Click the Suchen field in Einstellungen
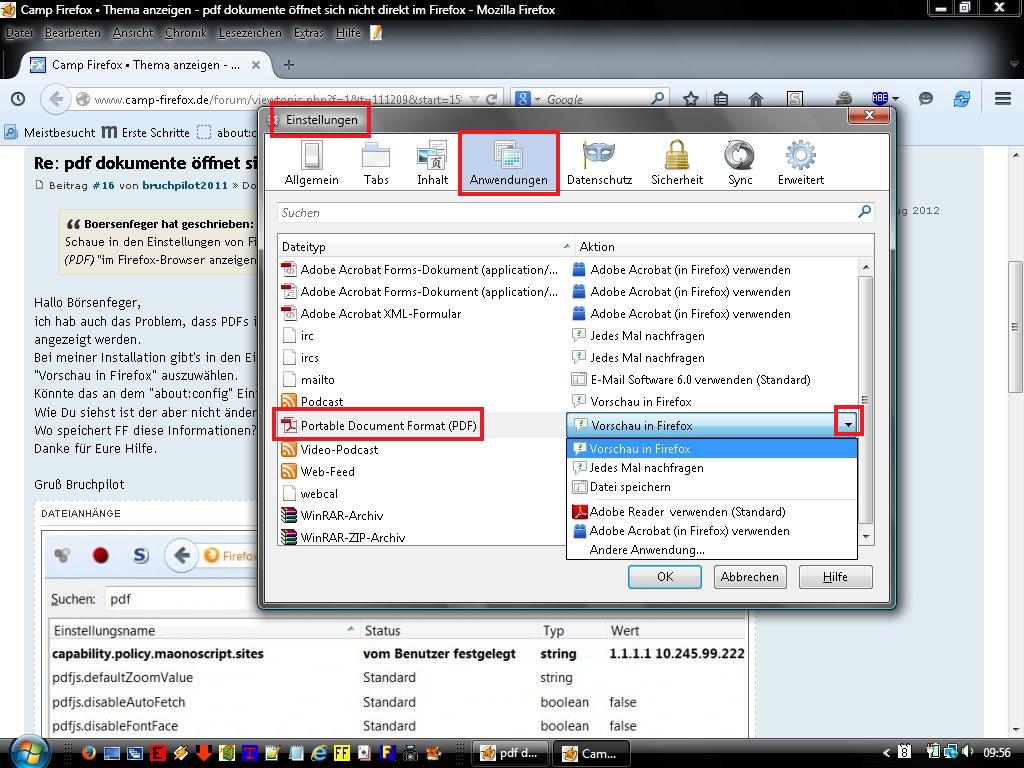The image size is (1024, 768). point(567,212)
